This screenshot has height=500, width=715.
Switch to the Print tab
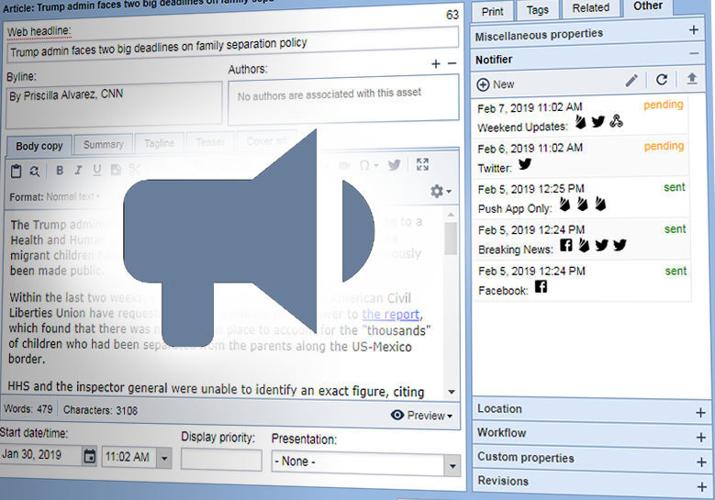click(492, 11)
